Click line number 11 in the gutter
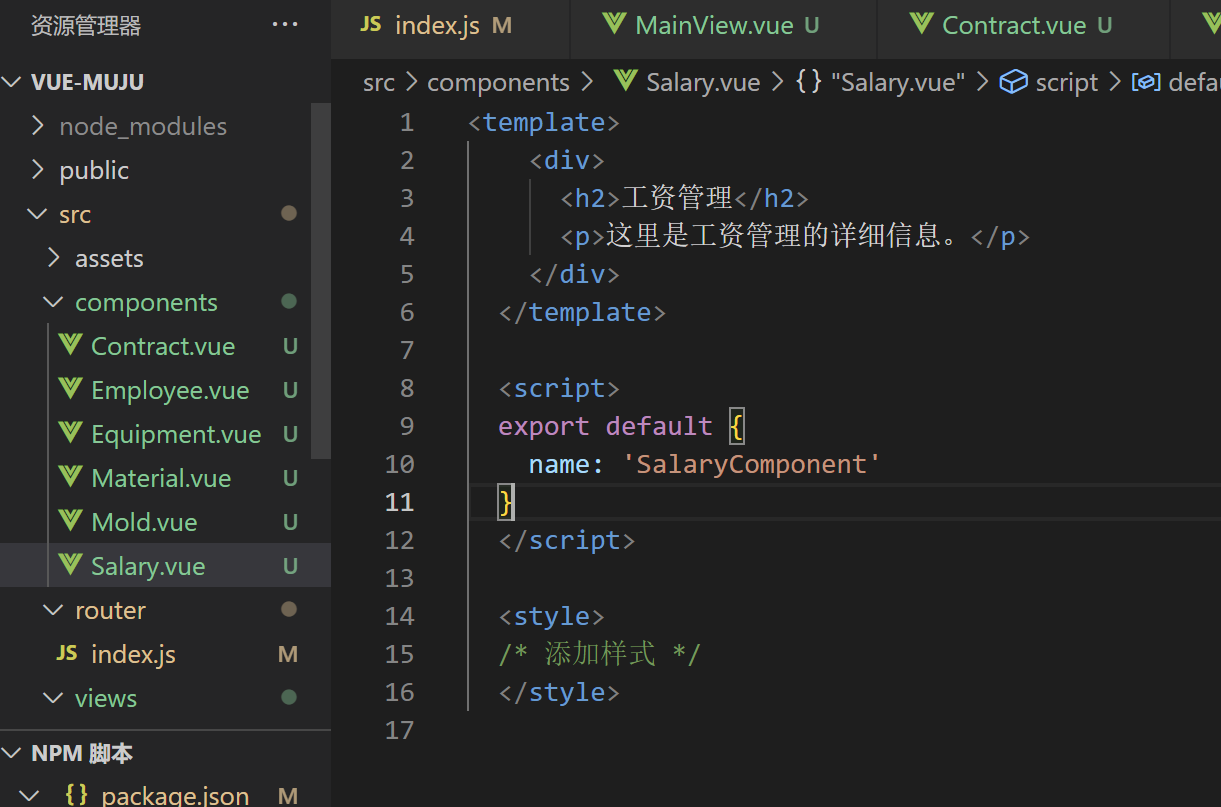Viewport: 1221px width, 807px height. 399,502
